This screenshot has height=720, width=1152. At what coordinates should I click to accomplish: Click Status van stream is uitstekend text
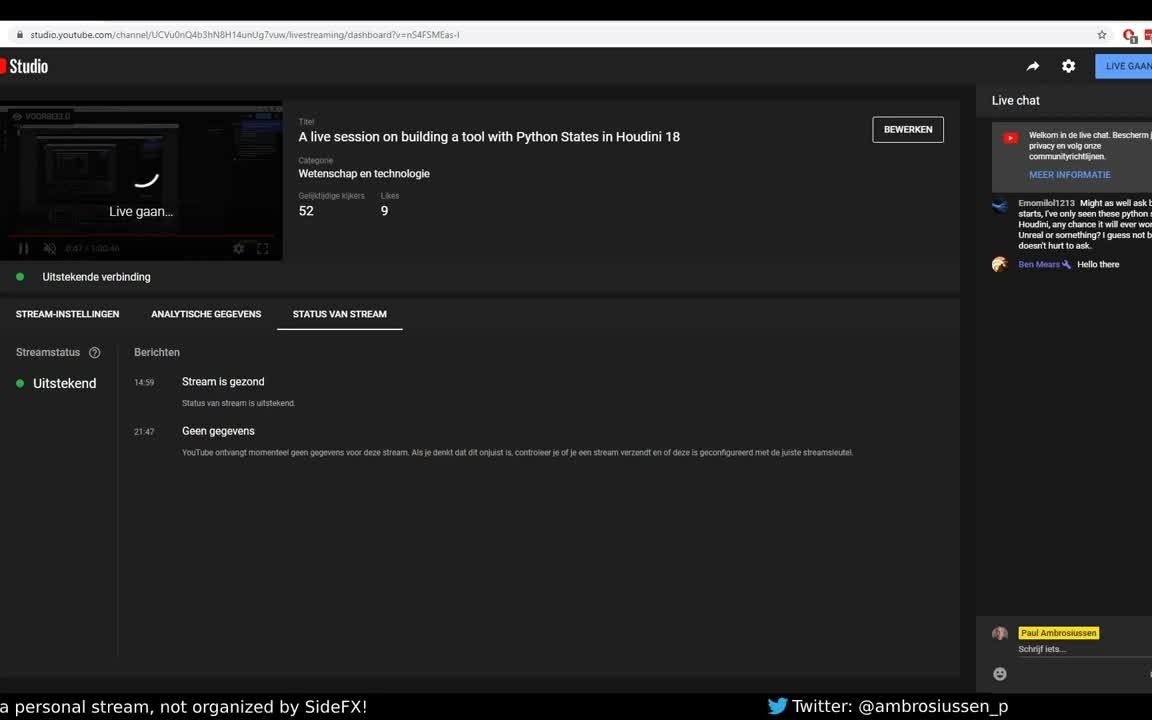point(238,403)
